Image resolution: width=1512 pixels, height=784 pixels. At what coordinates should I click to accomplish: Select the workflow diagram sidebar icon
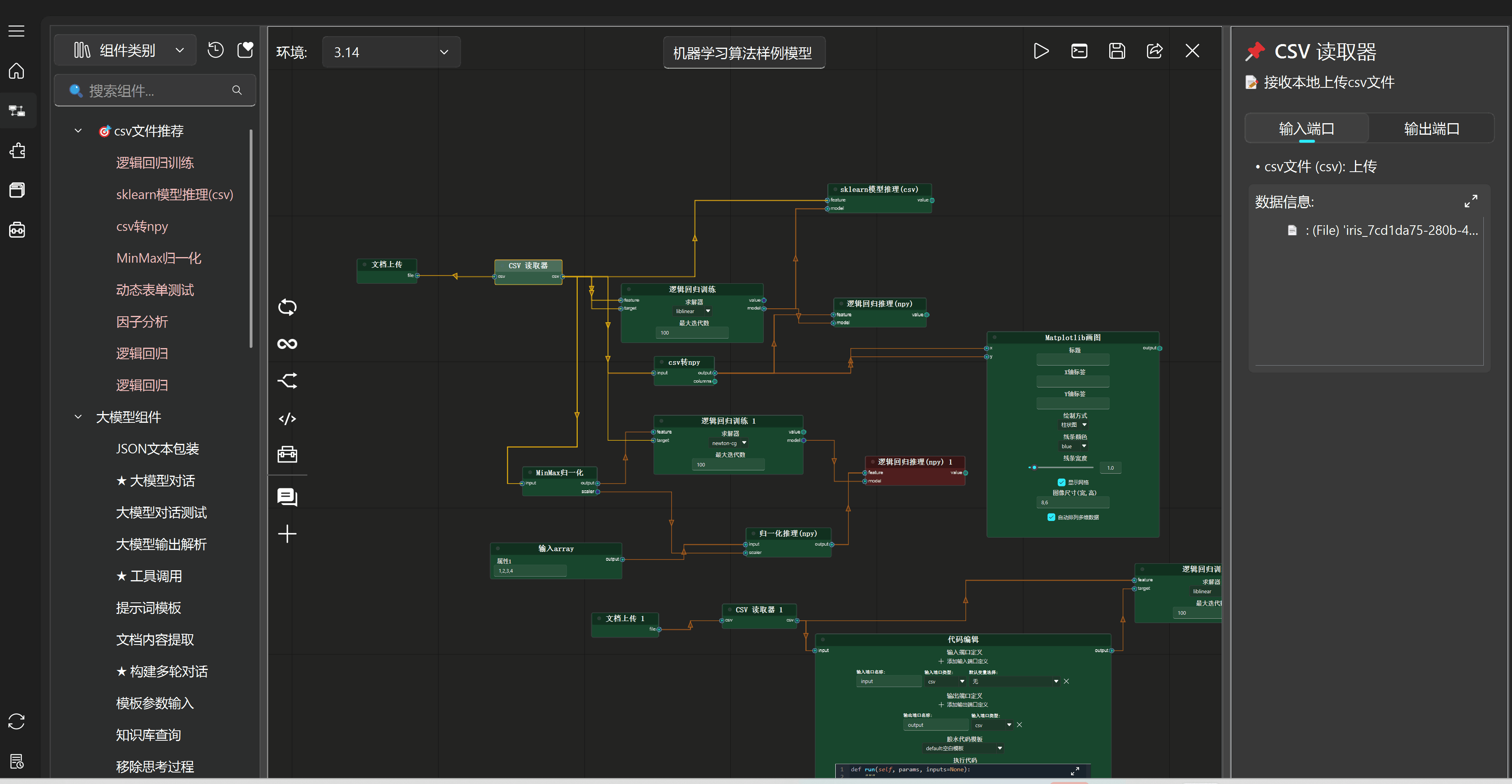coord(16,110)
